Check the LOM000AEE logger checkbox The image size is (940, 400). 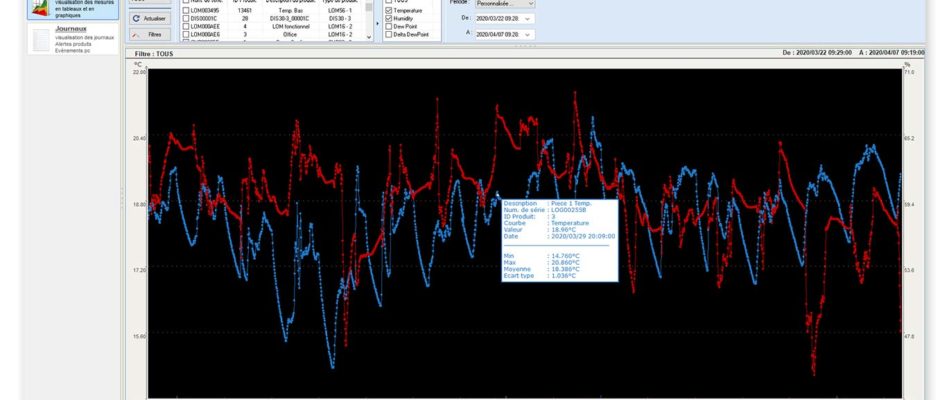point(185,26)
